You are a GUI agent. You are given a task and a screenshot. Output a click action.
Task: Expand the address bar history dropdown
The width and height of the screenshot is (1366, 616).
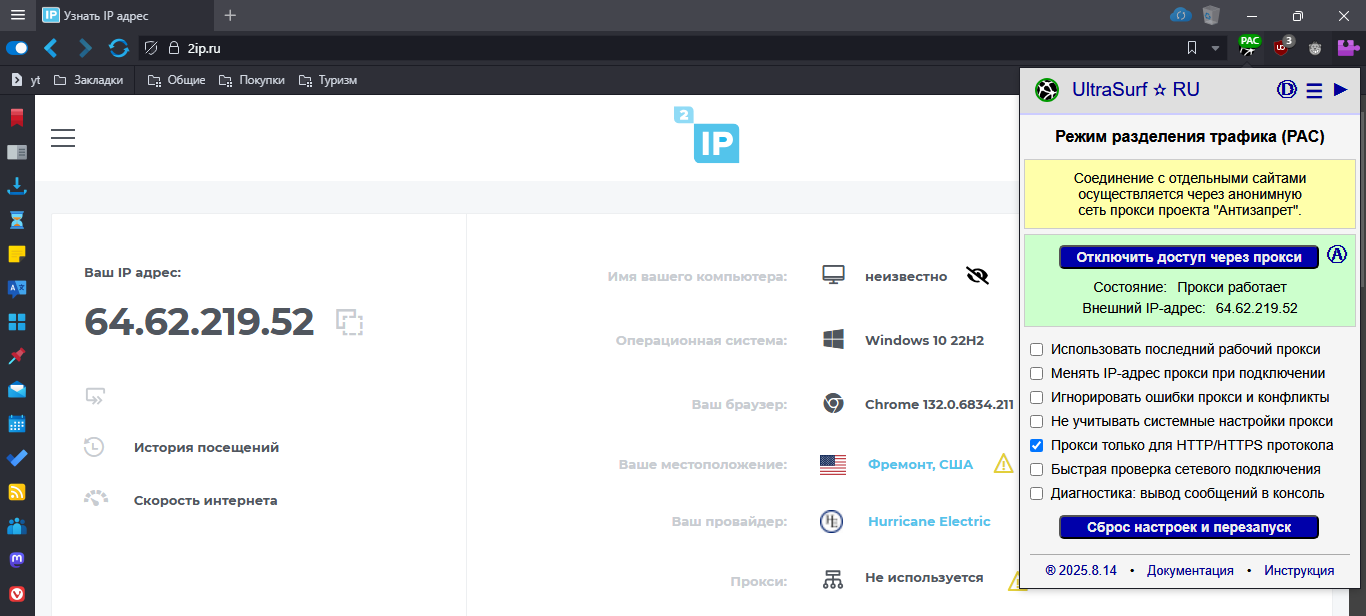[1215, 47]
